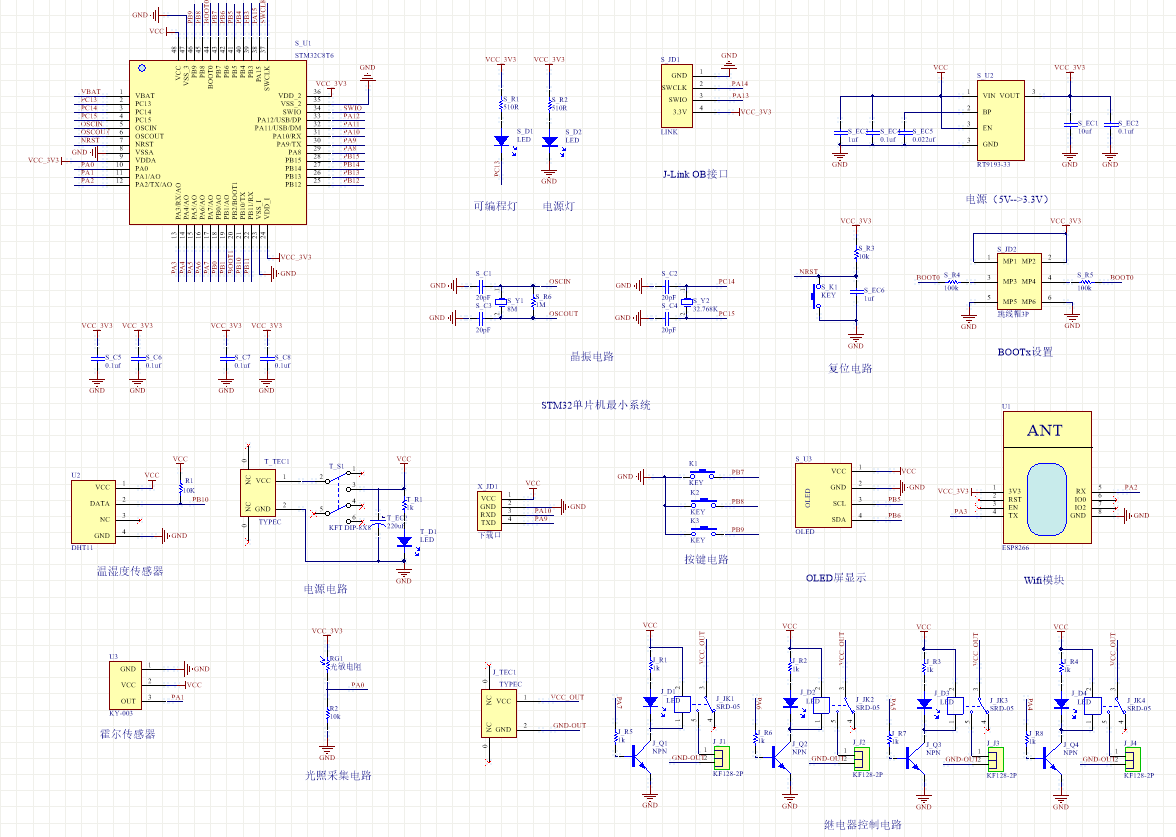1176x837 pixels.
Task: Select the STM32C8T6 microcontroller chip
Action: (217, 141)
